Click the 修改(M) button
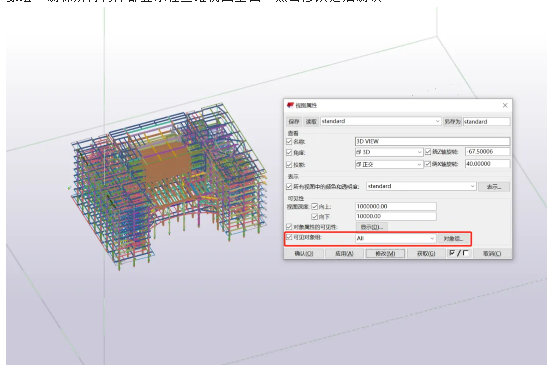556x372 pixels. coord(385,254)
